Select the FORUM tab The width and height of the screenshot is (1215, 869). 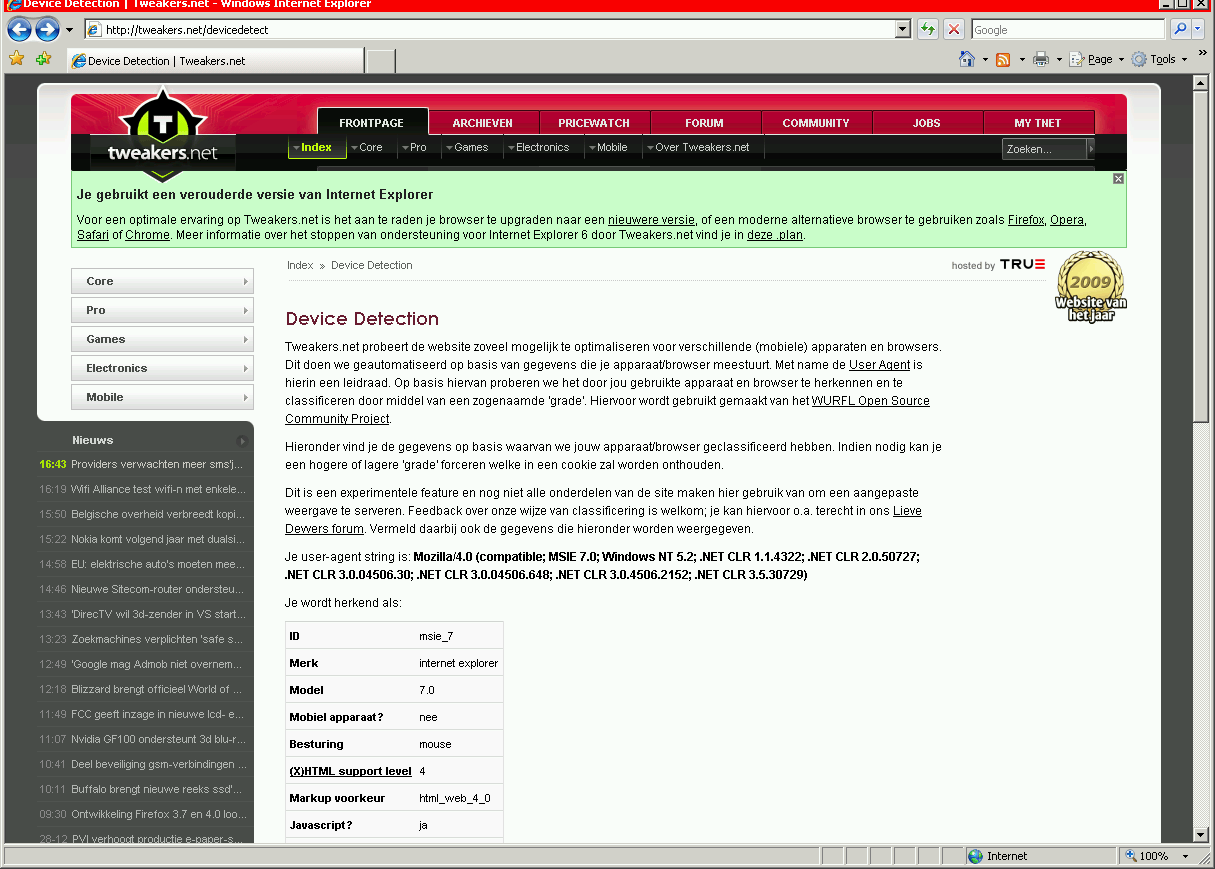705,123
